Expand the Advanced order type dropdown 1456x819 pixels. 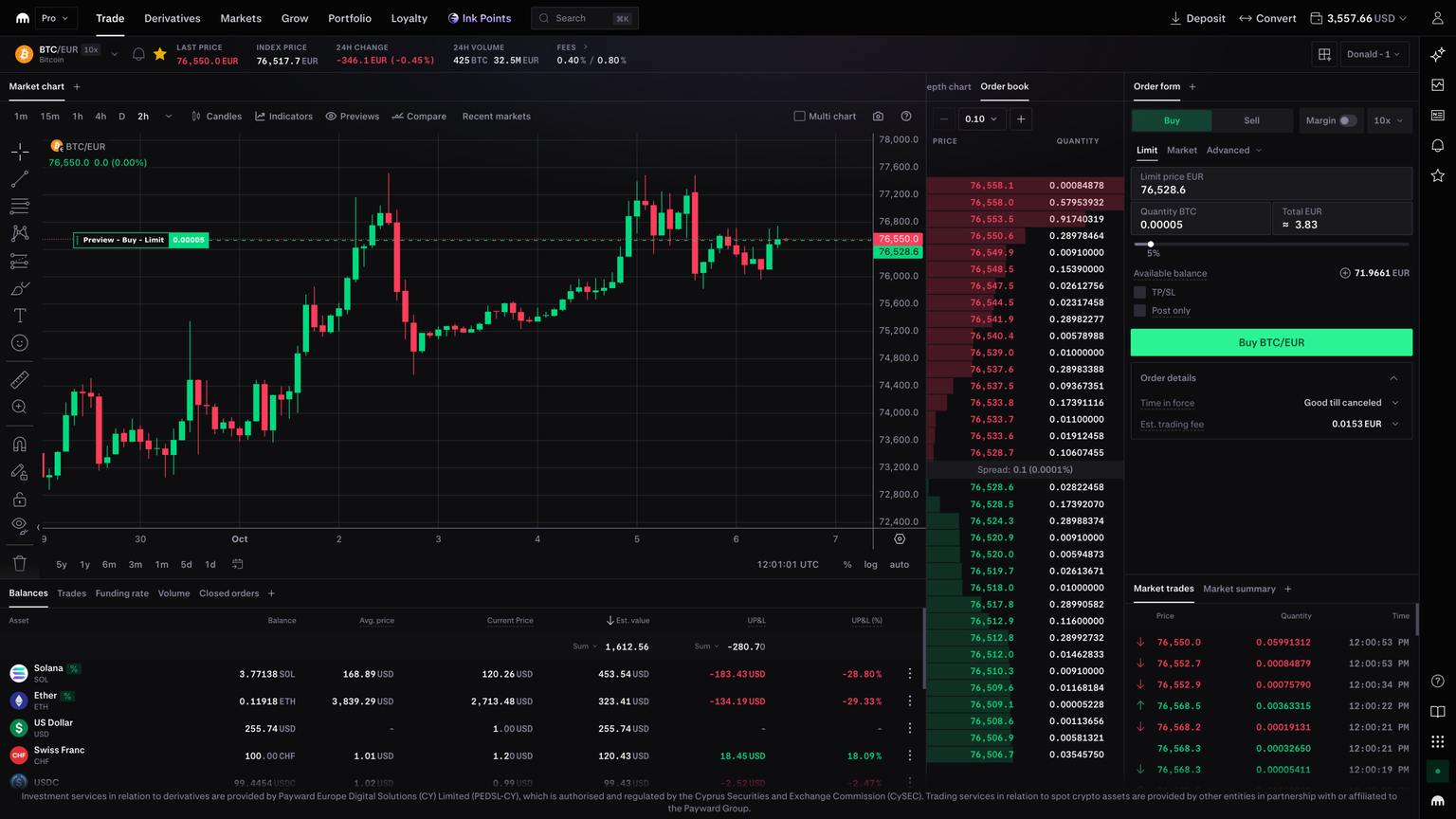pos(1233,150)
